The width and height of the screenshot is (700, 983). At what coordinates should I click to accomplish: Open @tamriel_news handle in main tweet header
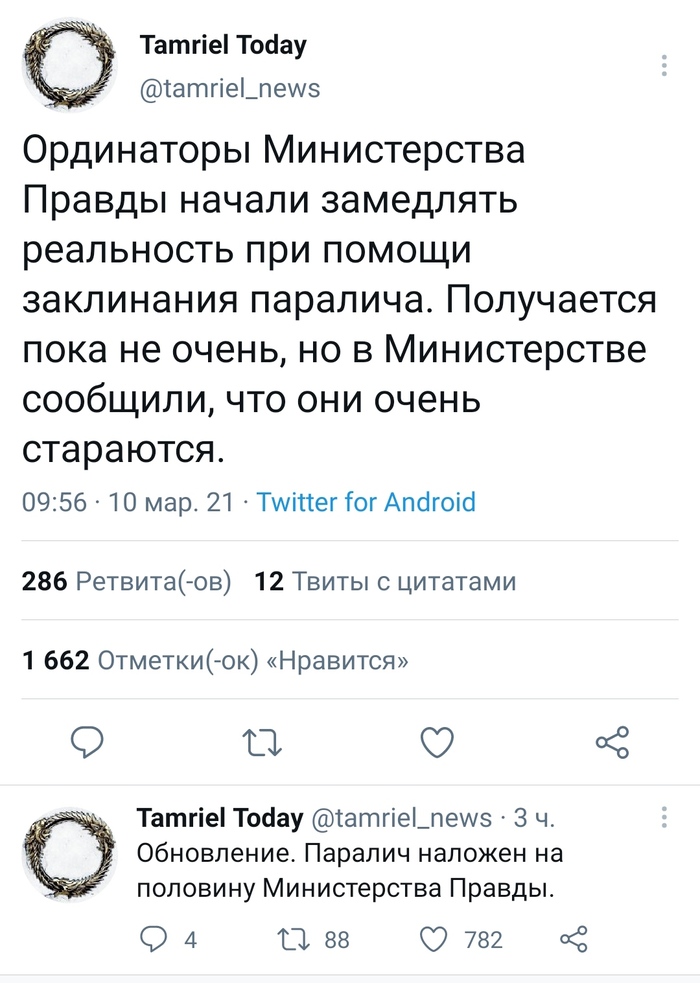[x=229, y=88]
